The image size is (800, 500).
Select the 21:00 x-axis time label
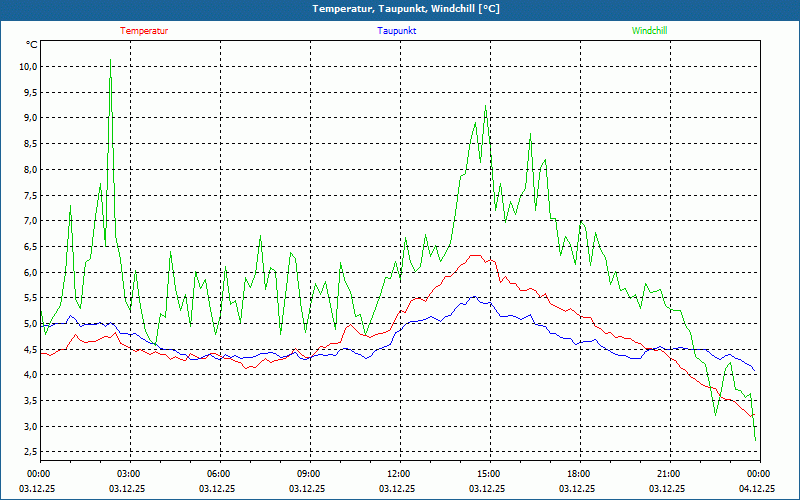669,474
